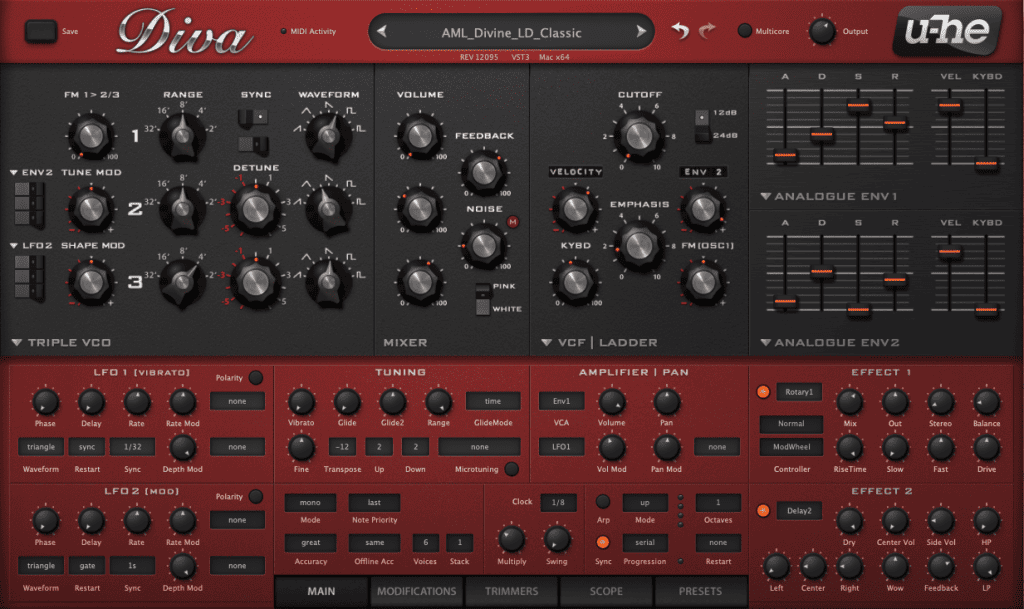Click the arp Octaves value field

coord(718,503)
